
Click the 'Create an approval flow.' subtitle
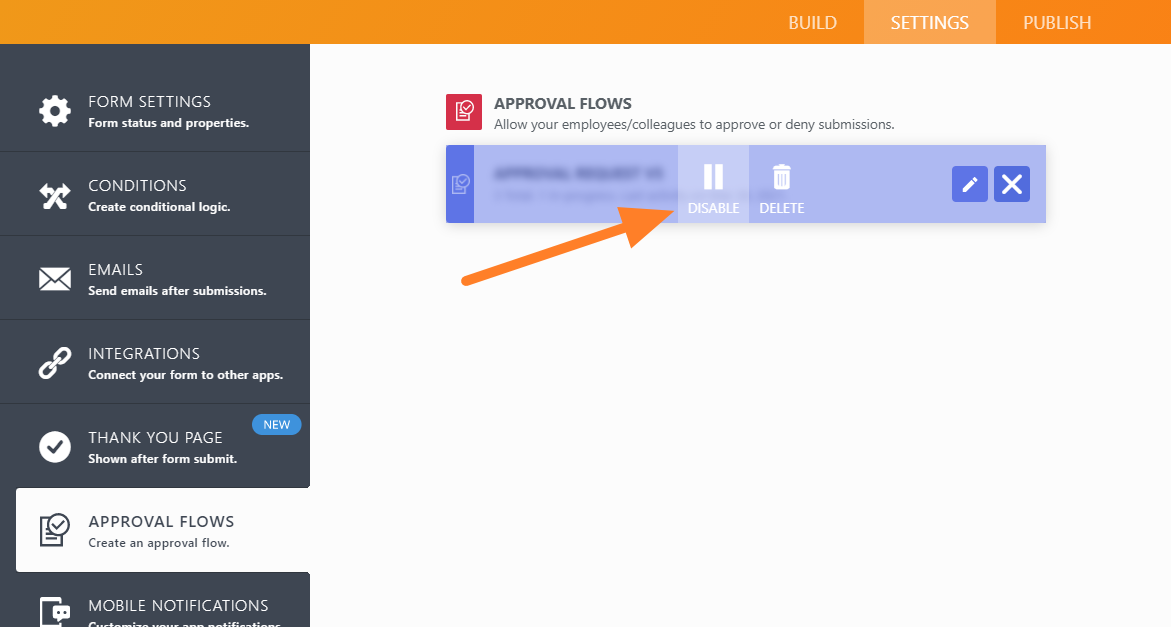tap(158, 543)
